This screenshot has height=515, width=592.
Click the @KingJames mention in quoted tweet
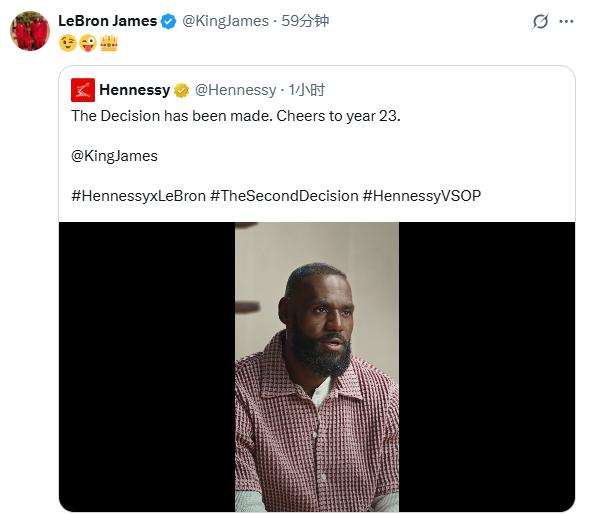(114, 156)
